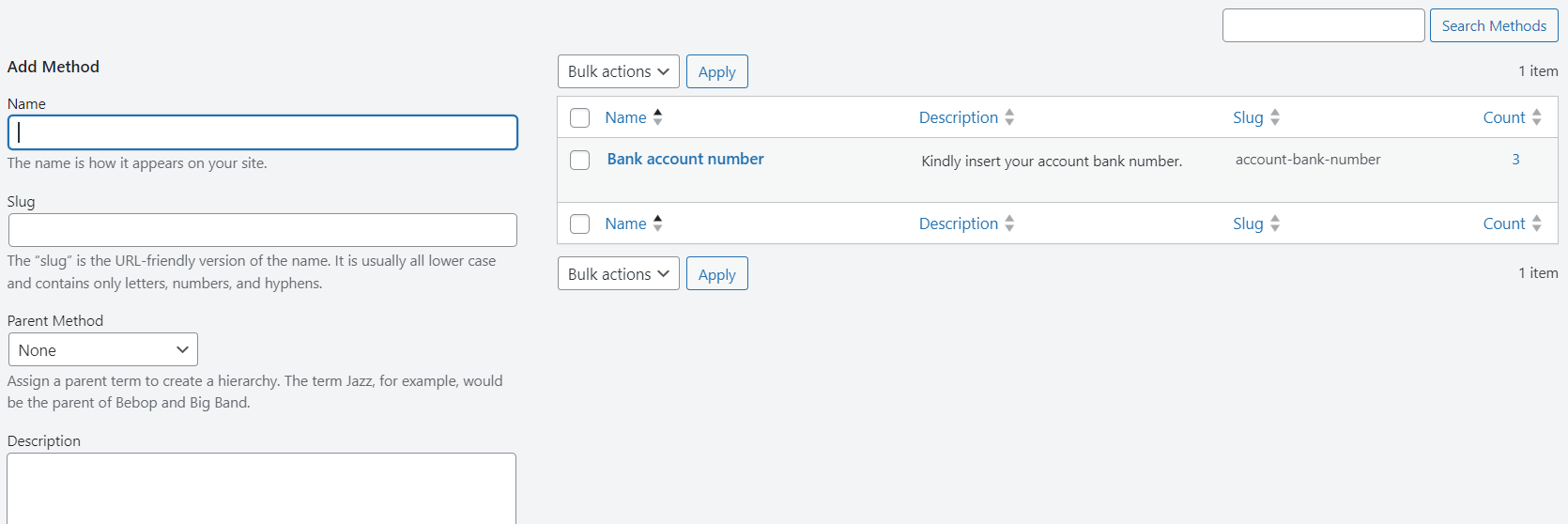Click footer Description column sort arrows
Viewport: 1568px width, 524px height.
pos(1009,223)
